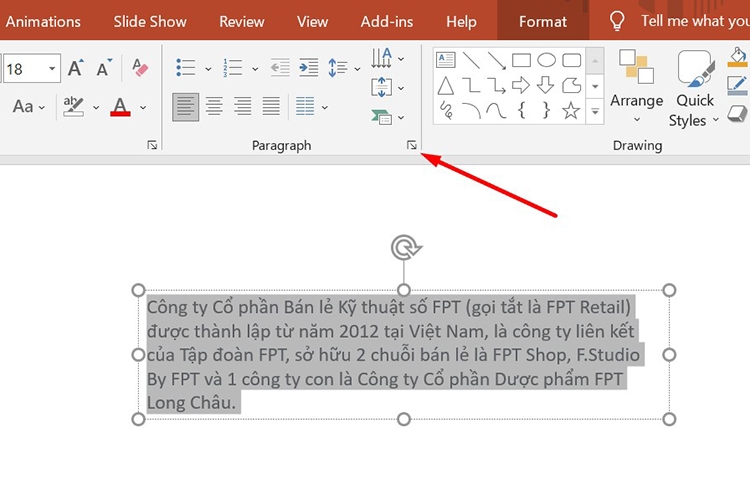This screenshot has width=750, height=500.
Task: Expand the full shapes gallery
Action: click(x=595, y=111)
